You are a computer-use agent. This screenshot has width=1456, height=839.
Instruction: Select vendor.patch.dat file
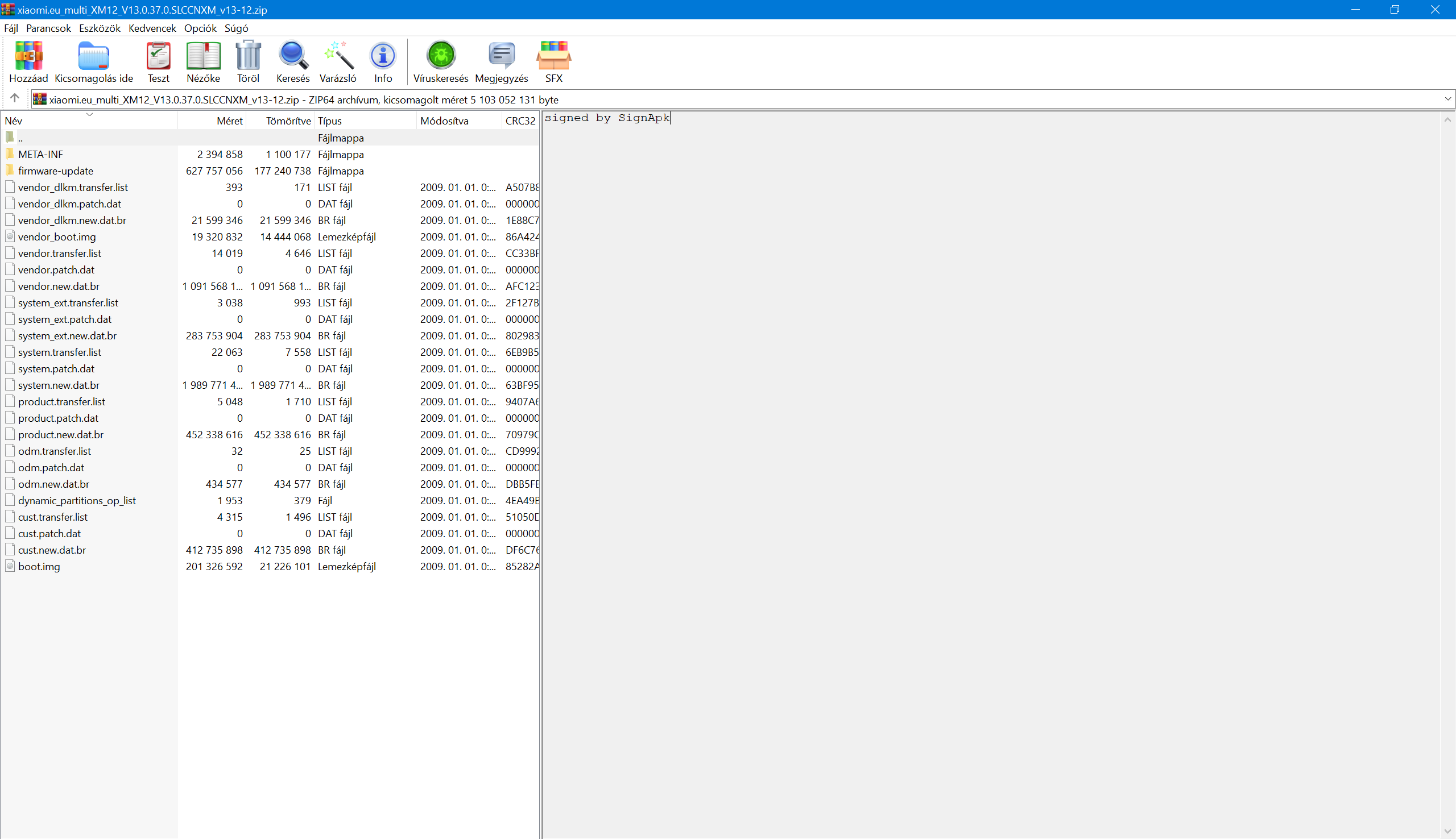tap(56, 269)
